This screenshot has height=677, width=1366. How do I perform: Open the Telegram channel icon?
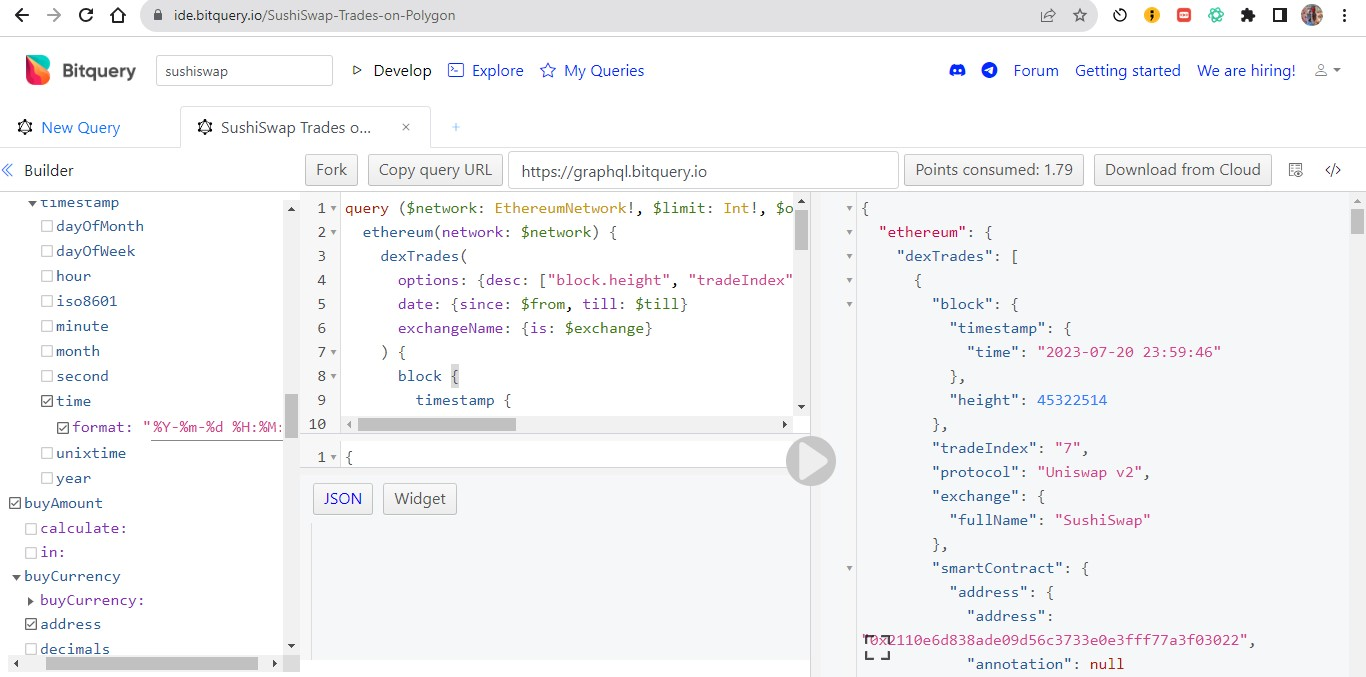989,70
